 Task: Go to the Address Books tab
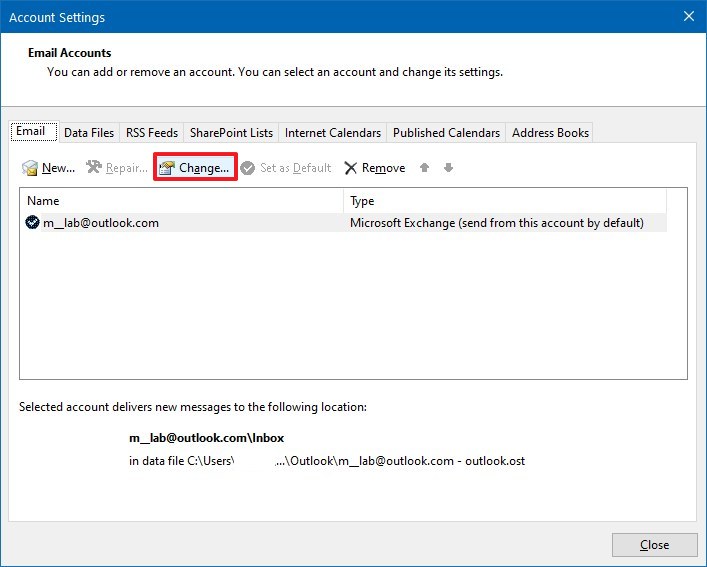(x=550, y=133)
